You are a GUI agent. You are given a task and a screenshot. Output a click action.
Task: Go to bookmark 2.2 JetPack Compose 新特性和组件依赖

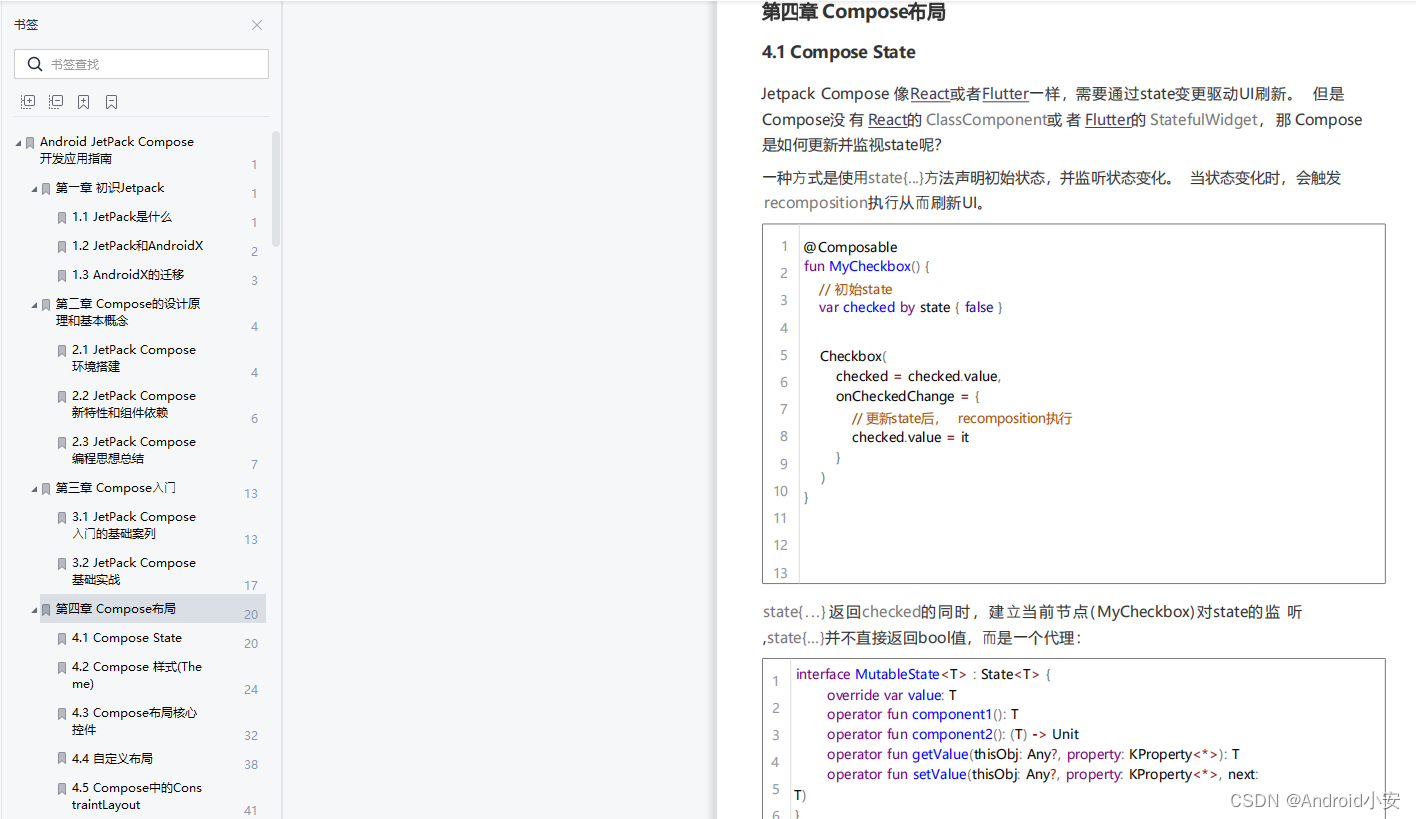(134, 404)
